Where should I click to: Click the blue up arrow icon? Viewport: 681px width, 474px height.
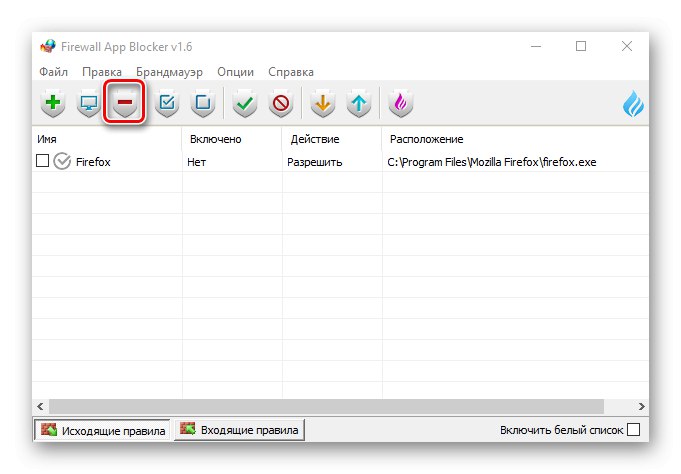coord(359,103)
